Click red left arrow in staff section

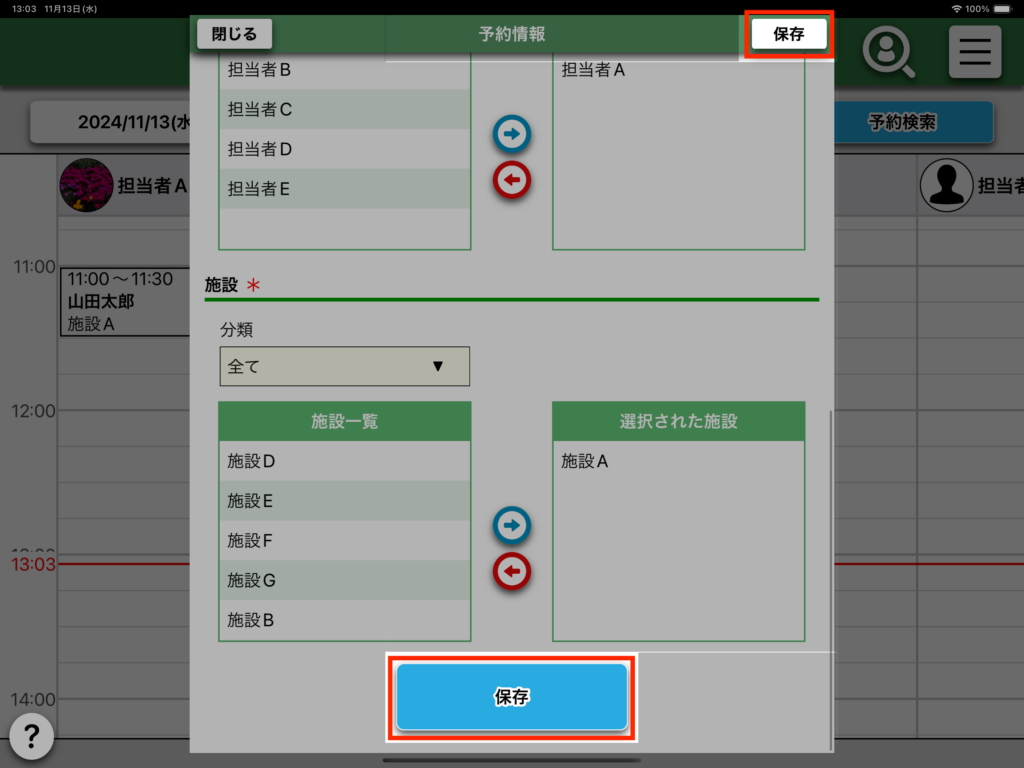[512, 180]
